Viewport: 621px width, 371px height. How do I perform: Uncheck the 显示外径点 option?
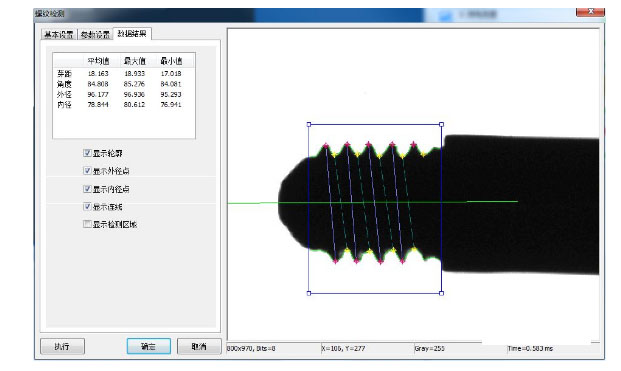point(87,171)
